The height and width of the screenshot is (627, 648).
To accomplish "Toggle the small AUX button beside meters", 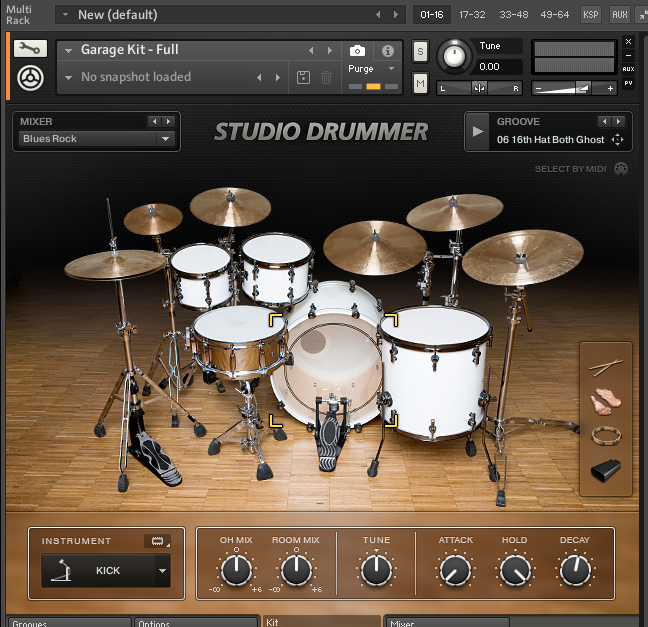I will coord(628,69).
